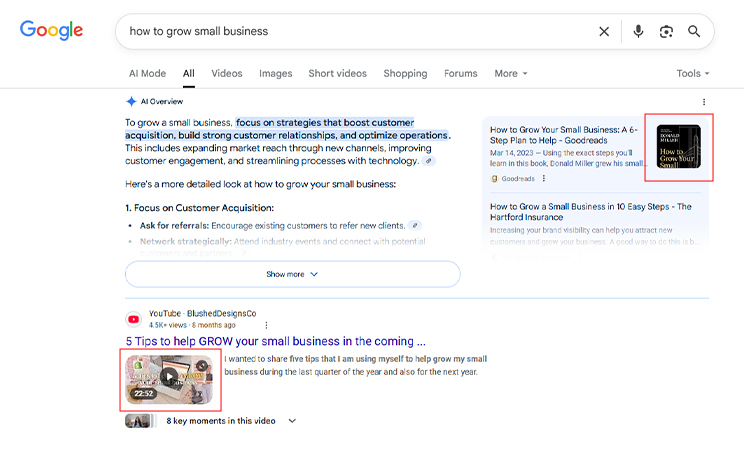The width and height of the screenshot is (750, 450).
Task: Open '5 Tips to help GROW your small business' result
Action: 276,341
